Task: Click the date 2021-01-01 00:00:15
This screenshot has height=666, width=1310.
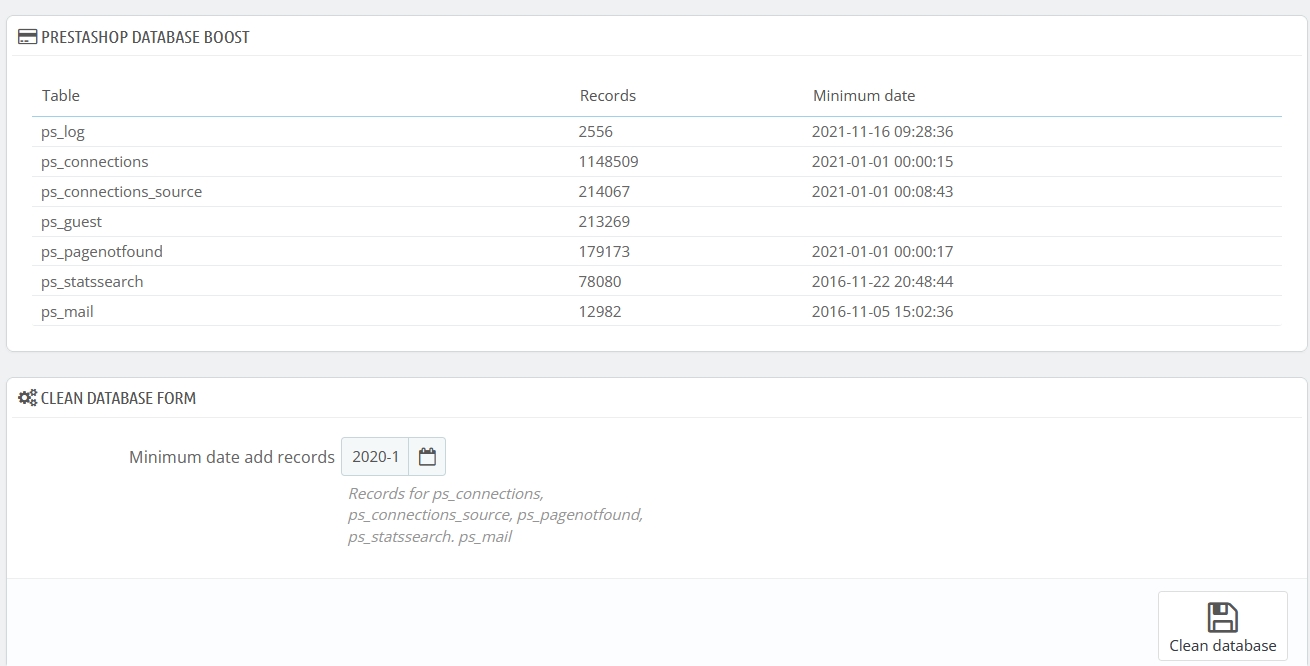Action: [883, 162]
